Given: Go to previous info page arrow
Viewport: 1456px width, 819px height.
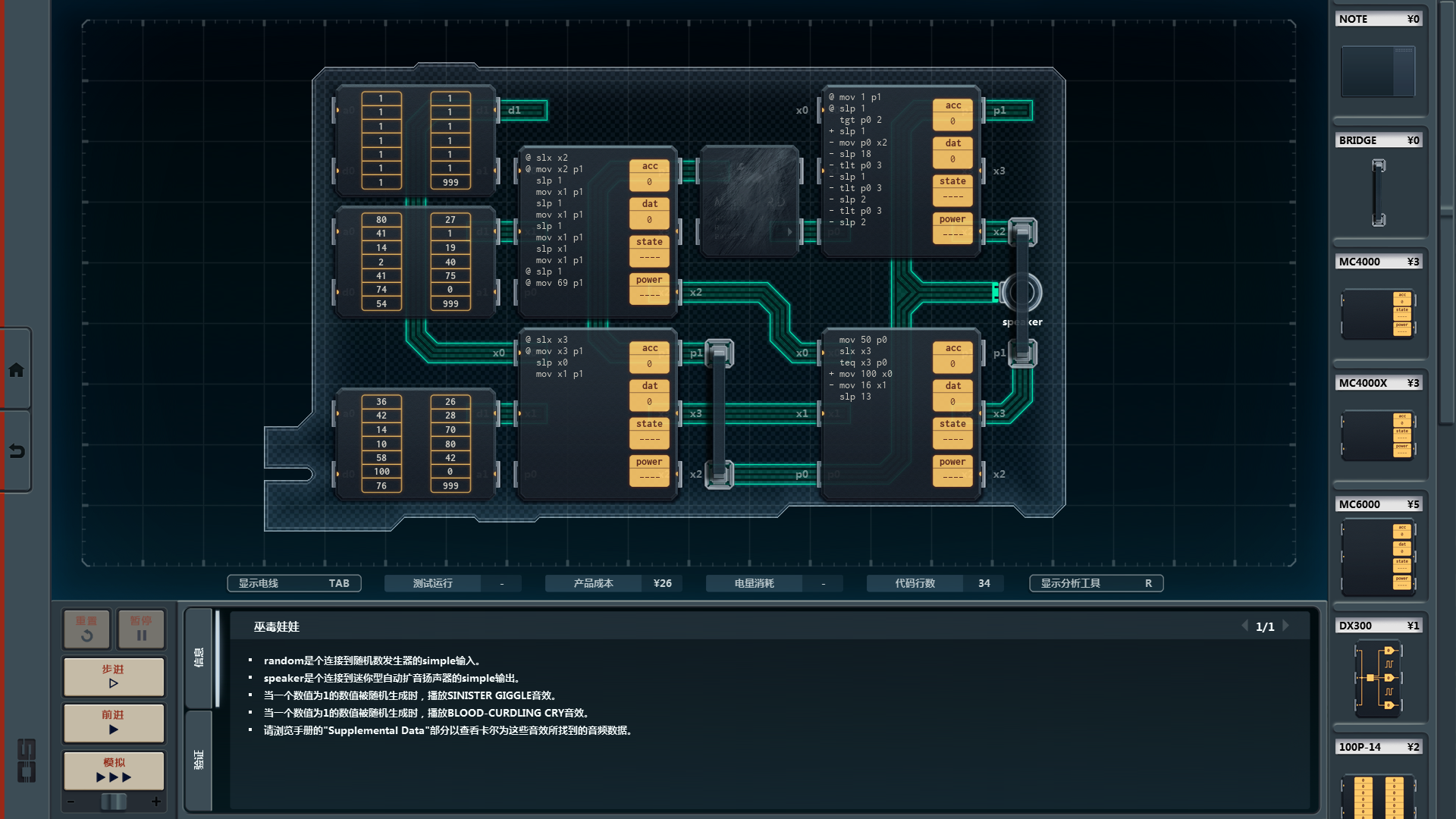Looking at the screenshot, I should [1244, 626].
